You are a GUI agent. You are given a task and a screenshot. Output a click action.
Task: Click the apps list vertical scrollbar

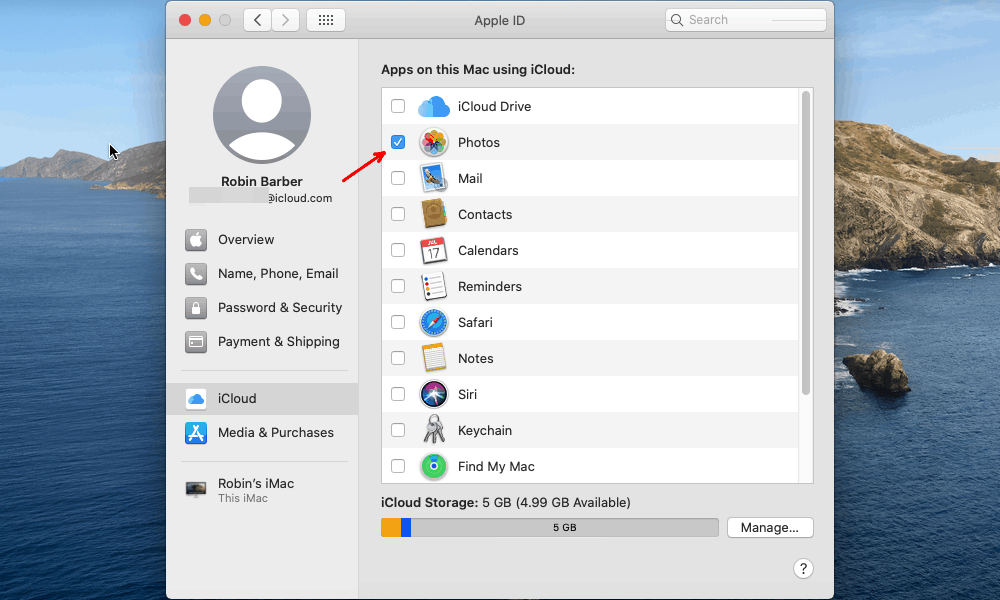[805, 242]
